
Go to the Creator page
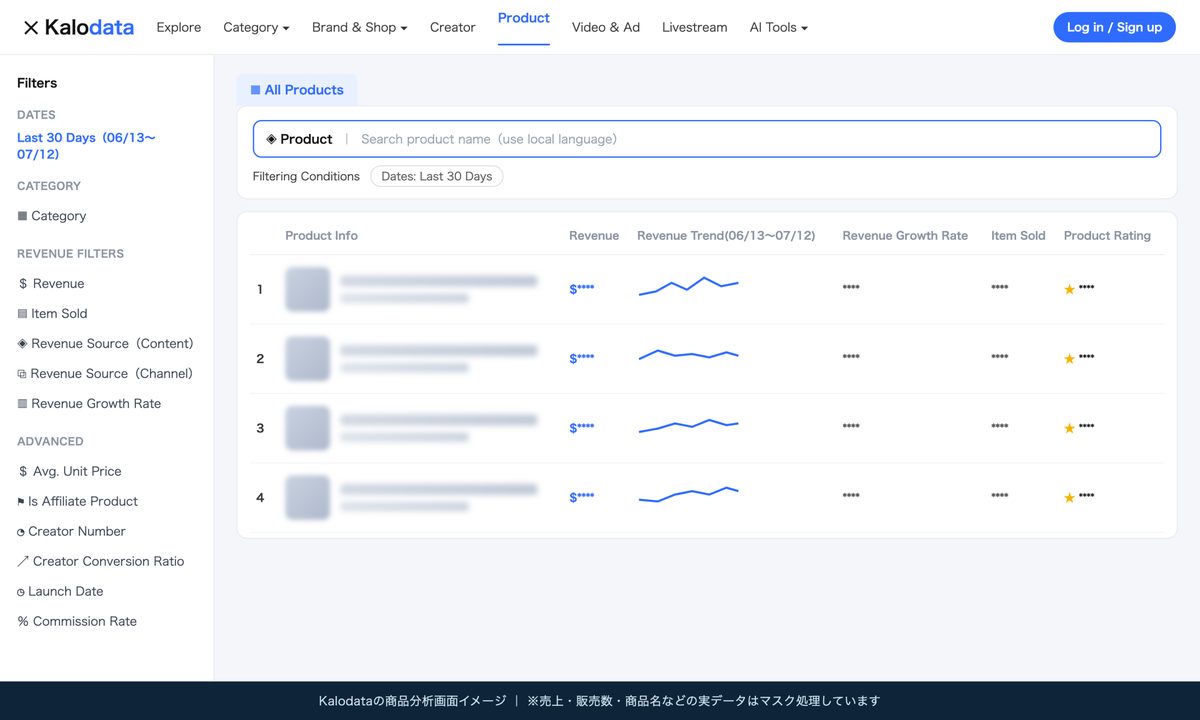point(453,27)
